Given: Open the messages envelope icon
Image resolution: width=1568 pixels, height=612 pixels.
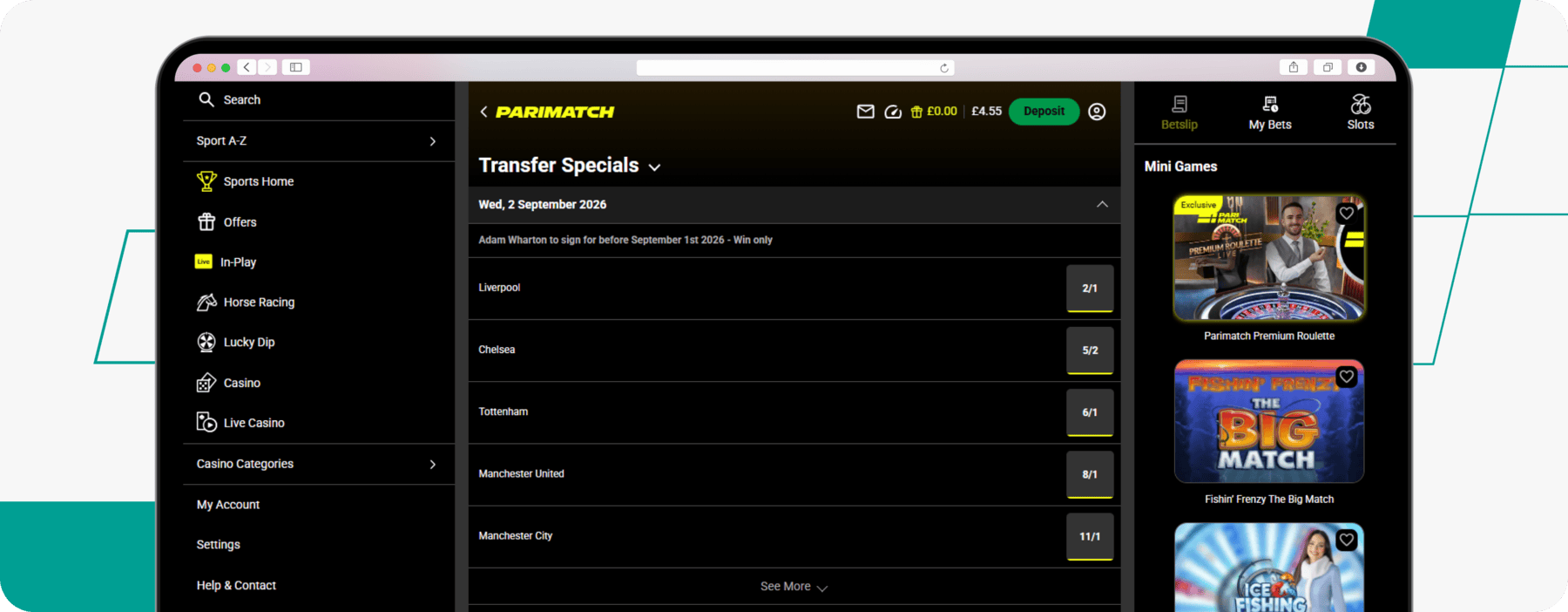Looking at the screenshot, I should [865, 112].
